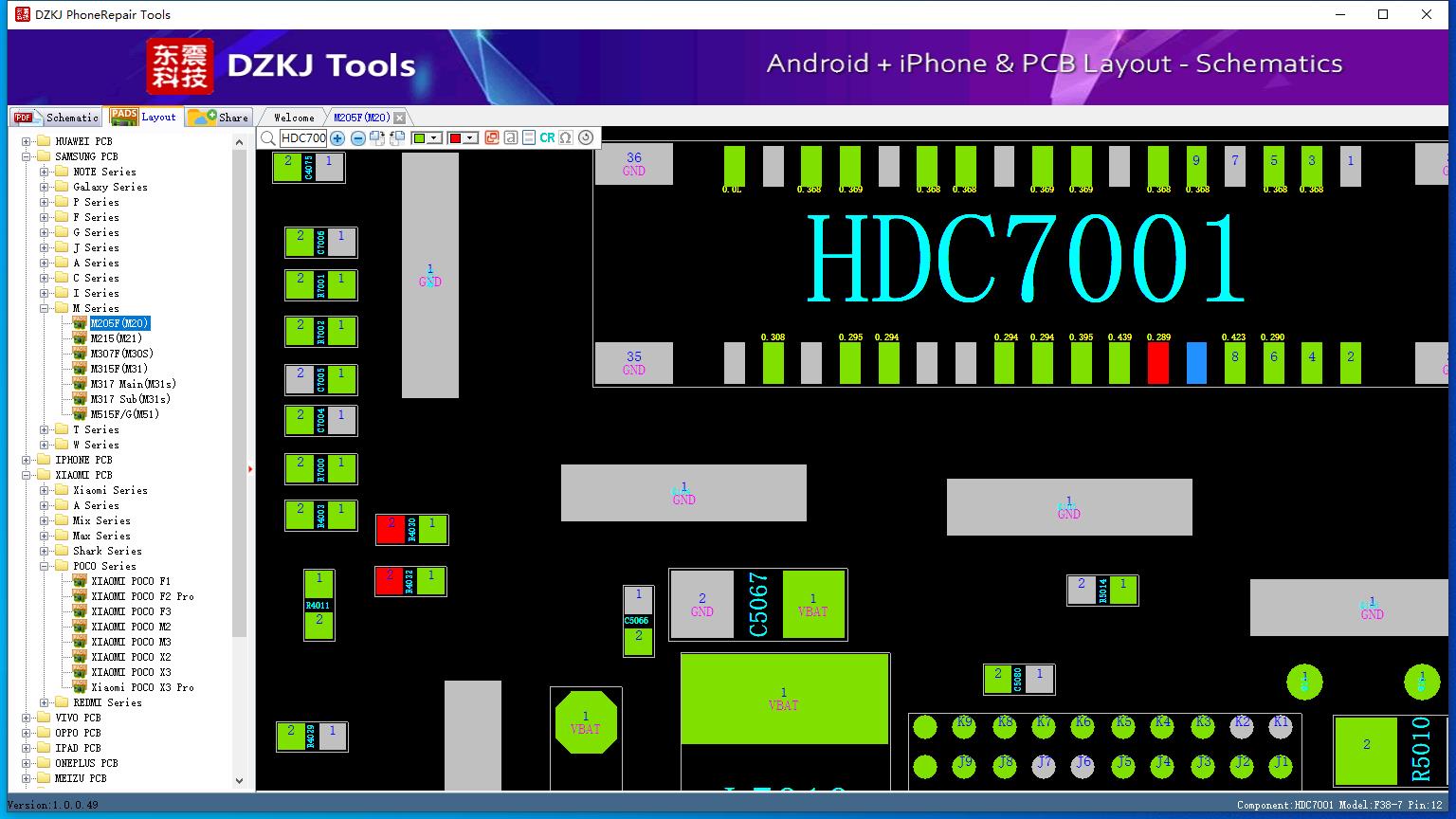Close the M205F(M20) tab
1456x819 pixels.
(x=400, y=118)
